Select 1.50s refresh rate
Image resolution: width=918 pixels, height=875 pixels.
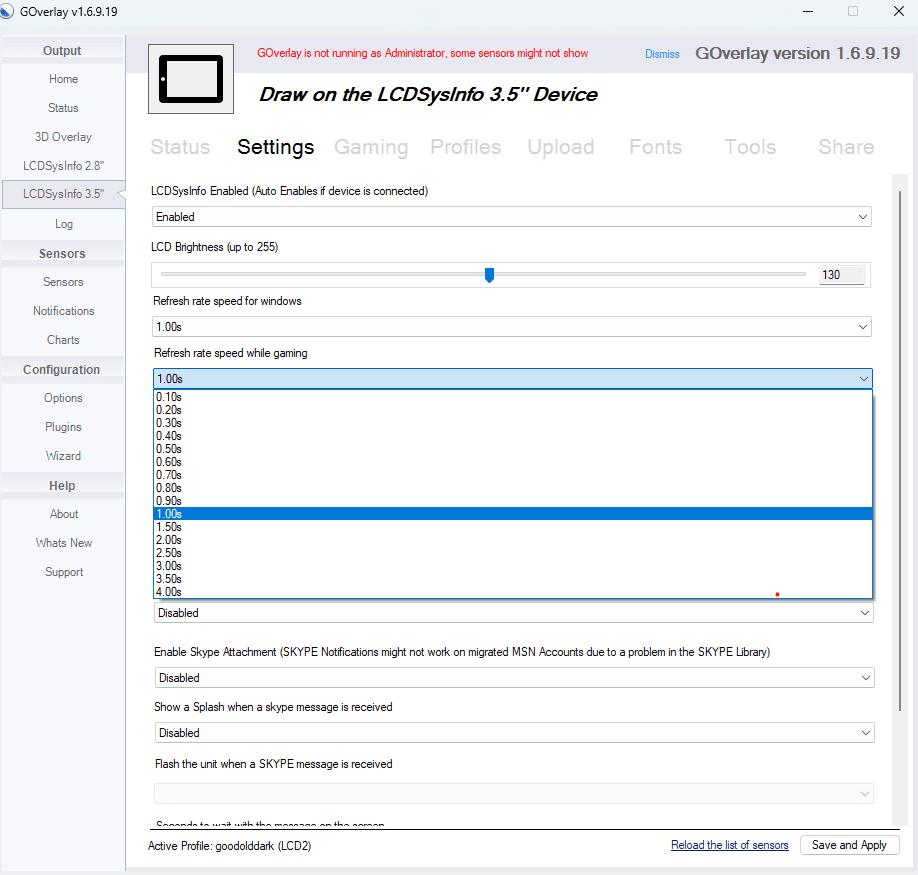click(513, 527)
